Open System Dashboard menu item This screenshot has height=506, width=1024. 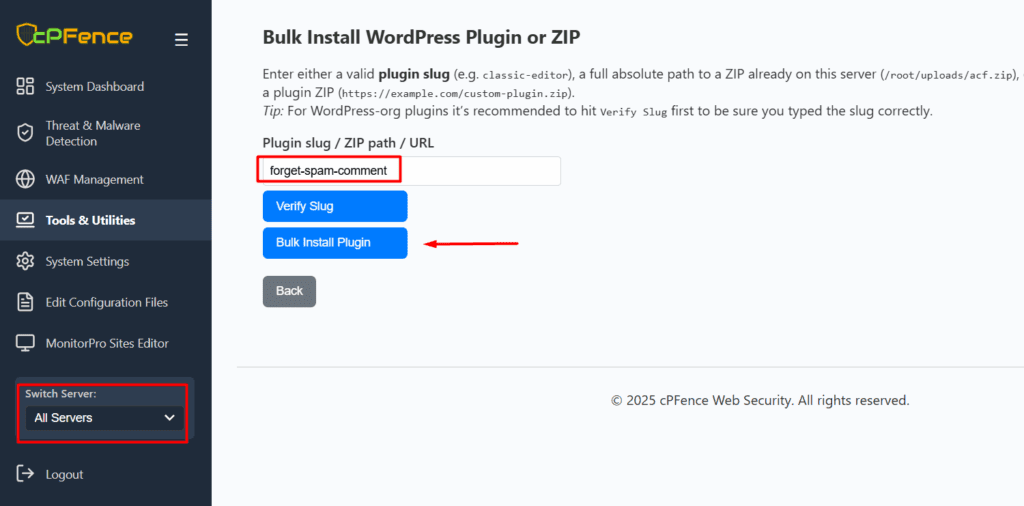tap(94, 87)
